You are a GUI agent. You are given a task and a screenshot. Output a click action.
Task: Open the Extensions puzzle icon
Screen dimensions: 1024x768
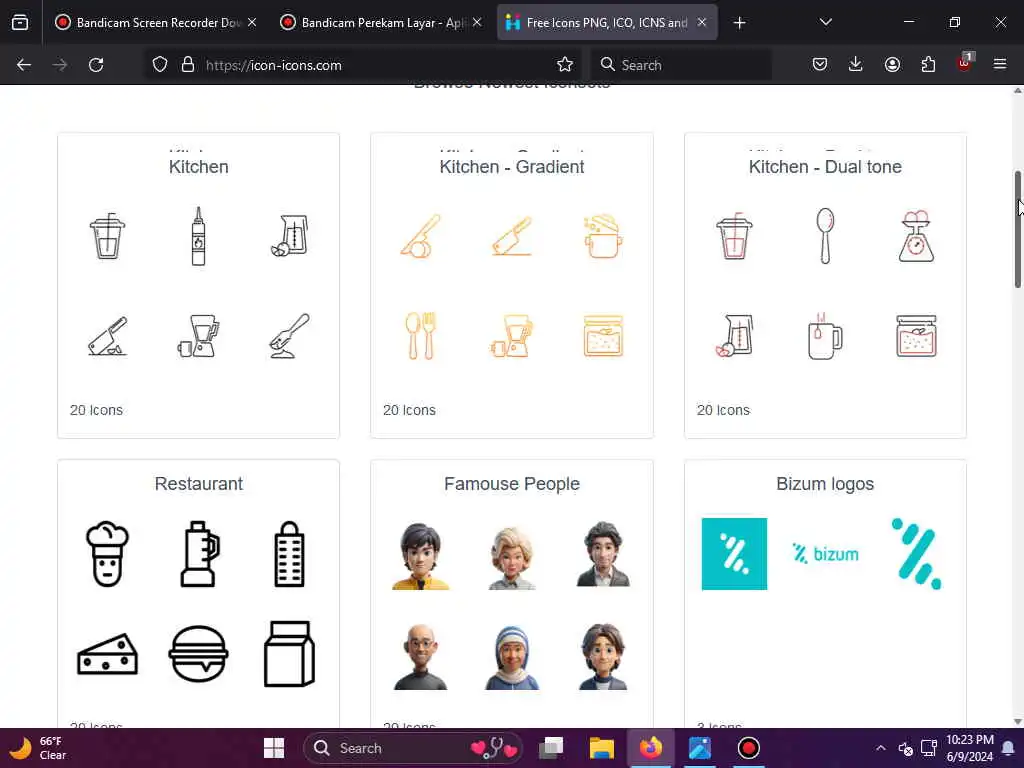pos(928,64)
